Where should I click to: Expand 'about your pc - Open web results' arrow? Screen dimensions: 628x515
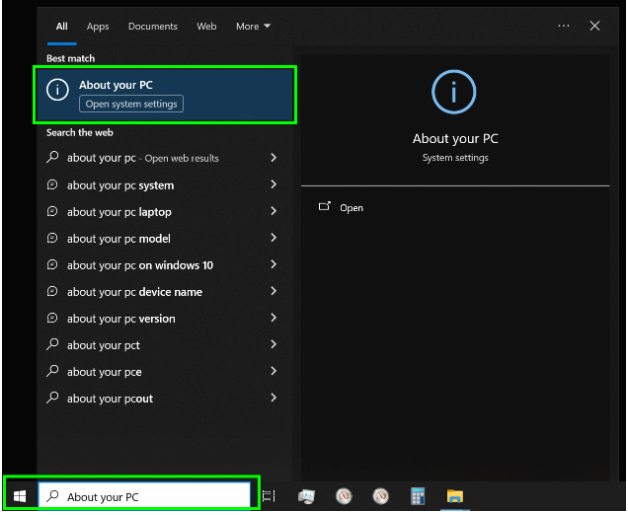point(274,158)
